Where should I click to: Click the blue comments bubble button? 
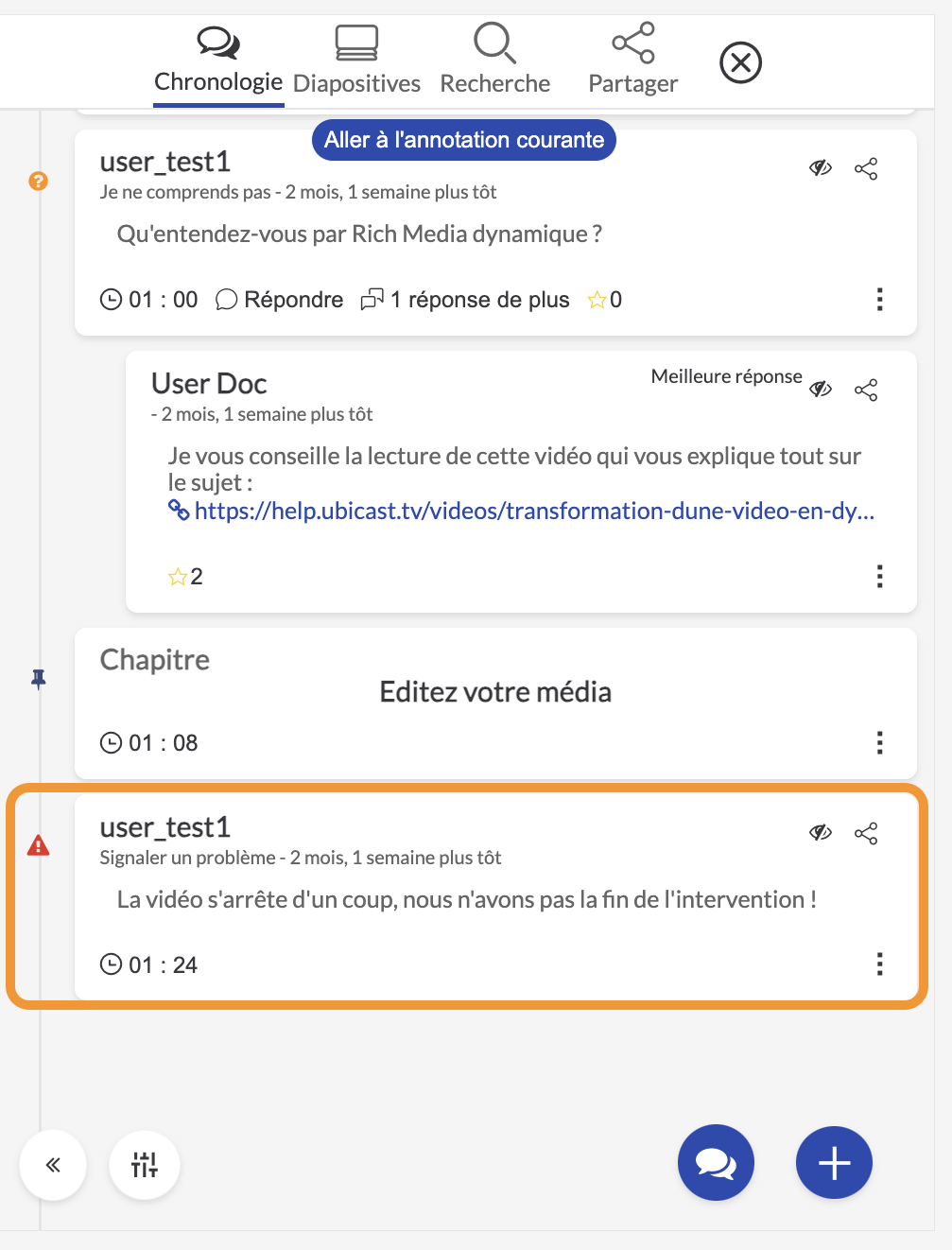[x=716, y=1162]
